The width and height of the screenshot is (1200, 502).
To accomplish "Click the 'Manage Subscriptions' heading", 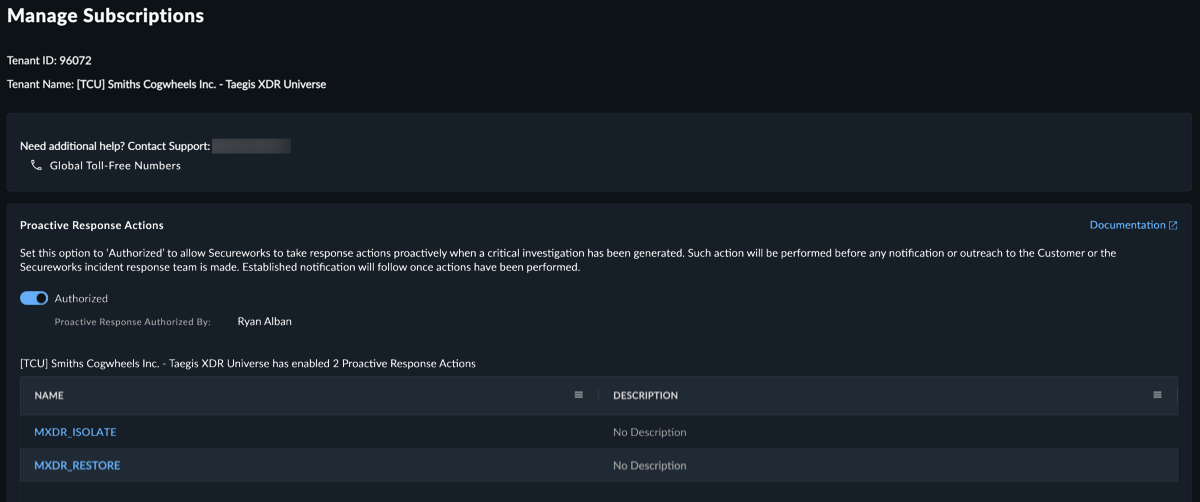I will [x=105, y=16].
